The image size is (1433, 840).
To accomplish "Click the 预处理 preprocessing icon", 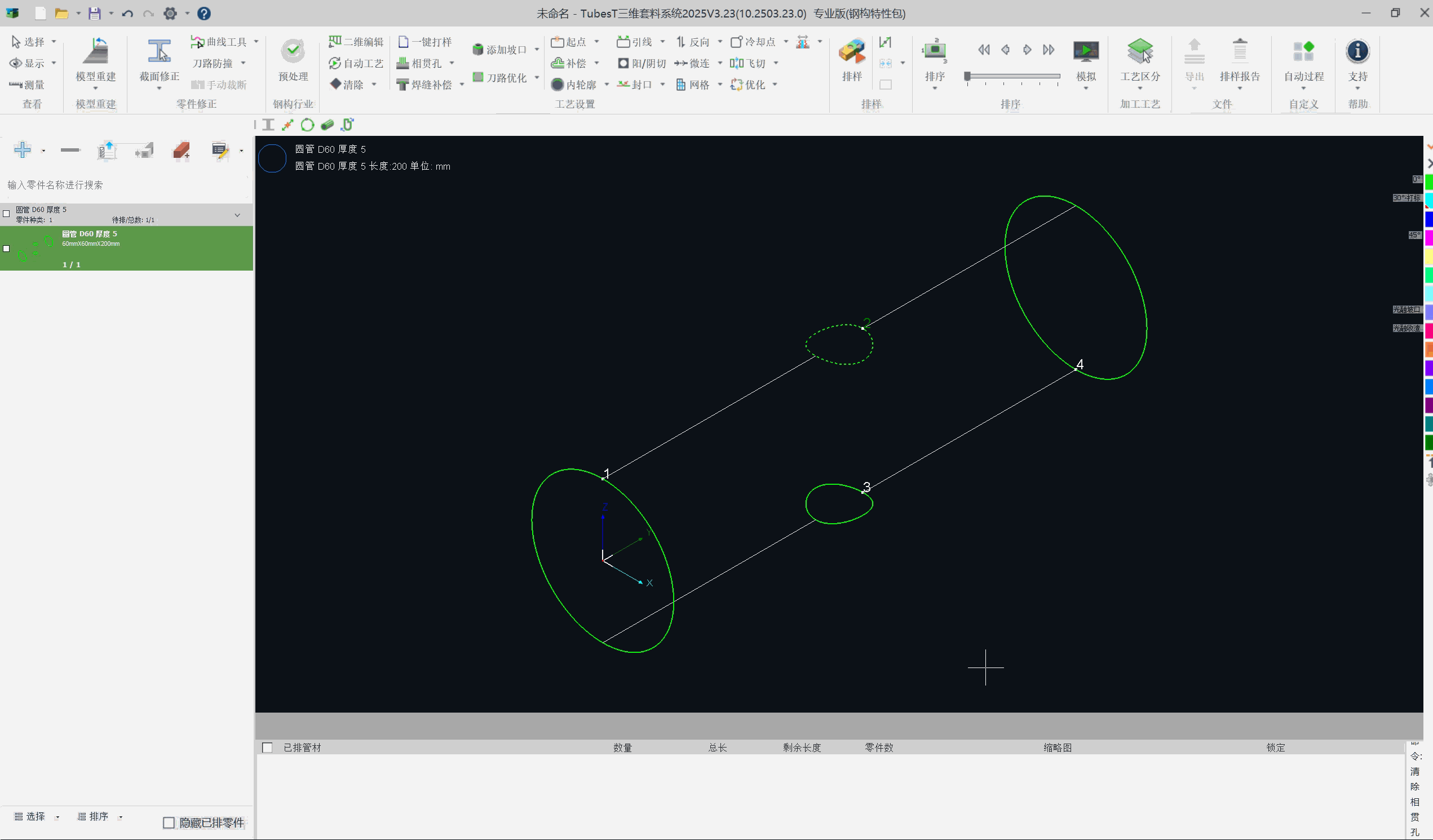I will 293,52.
